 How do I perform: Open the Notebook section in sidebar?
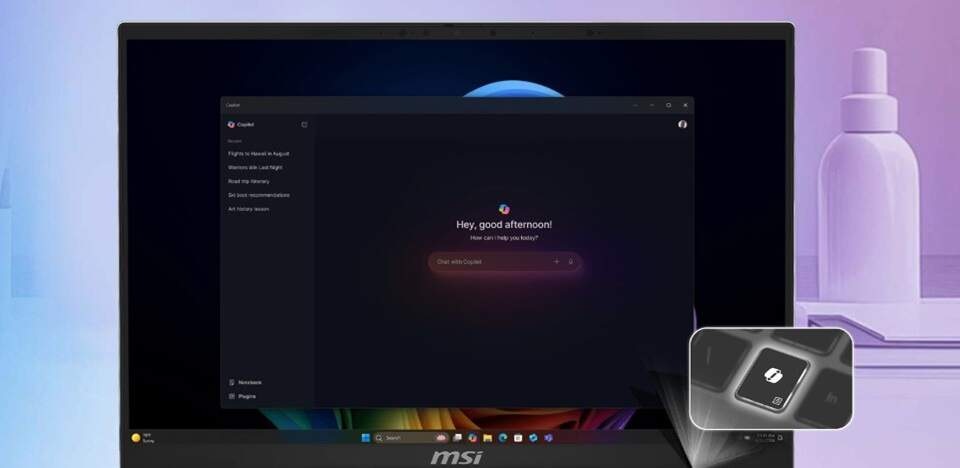pos(245,382)
